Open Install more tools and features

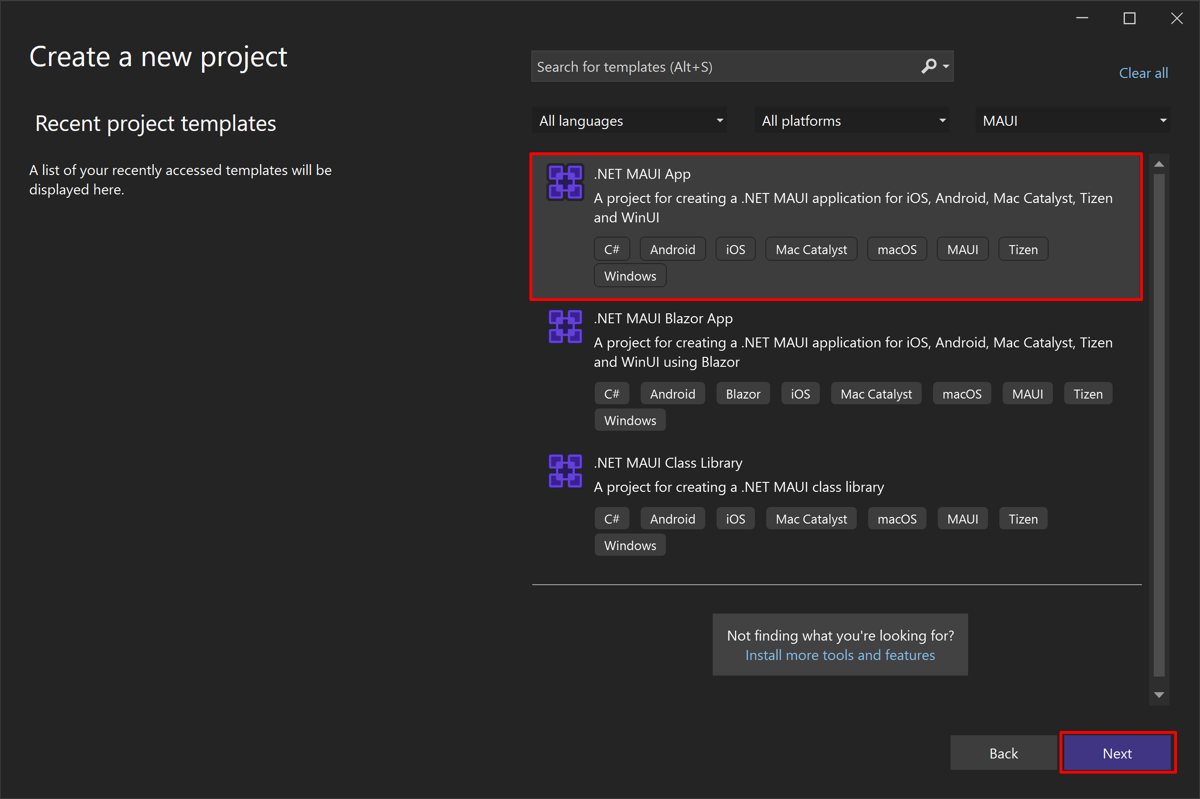point(839,654)
